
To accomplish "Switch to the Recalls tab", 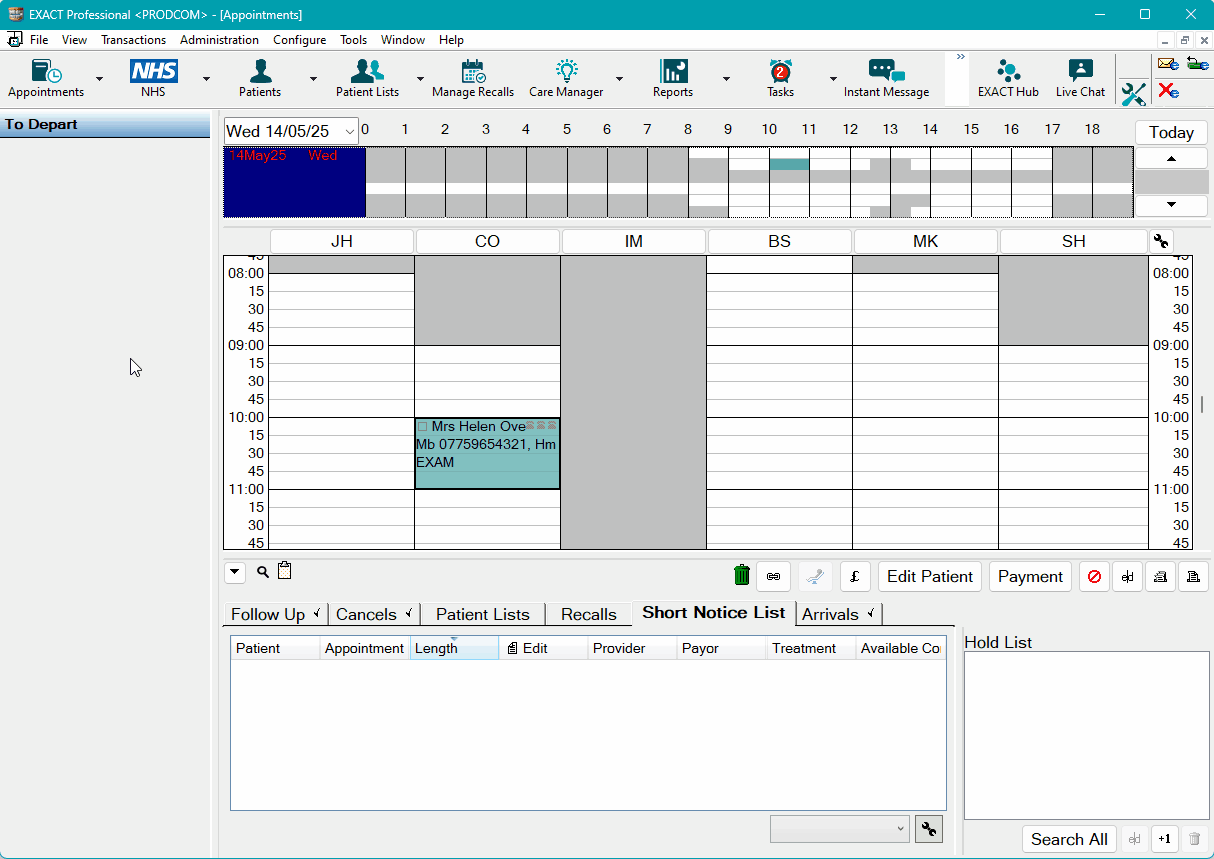I will point(589,614).
